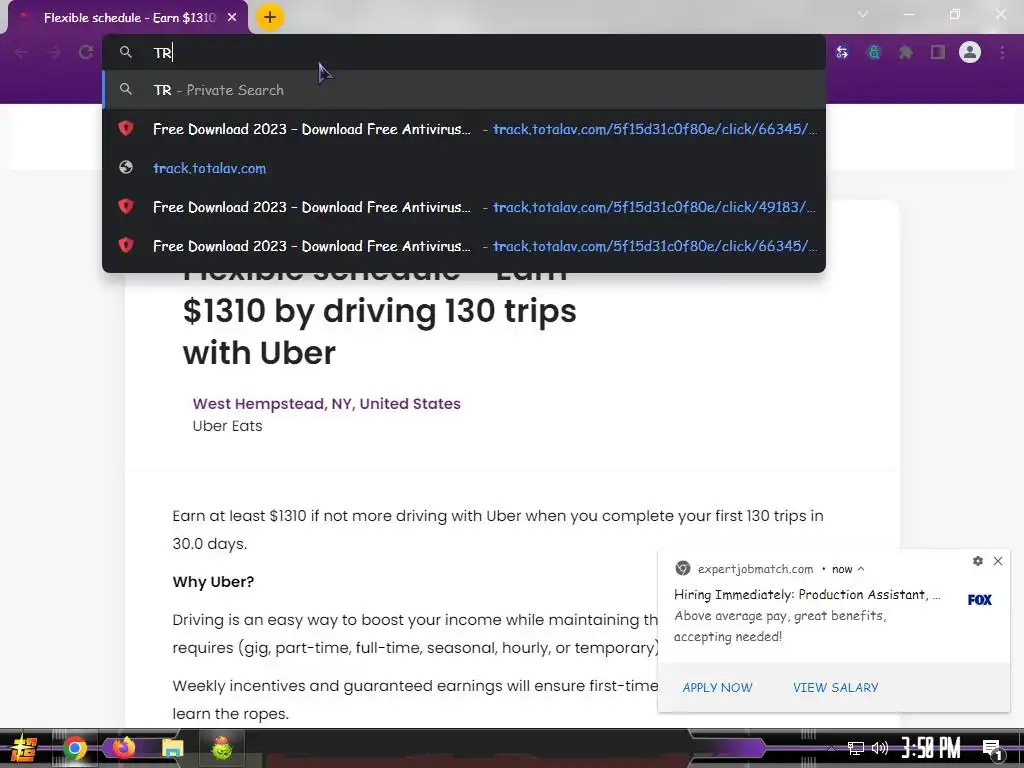
Task: Click VIEW SALARY in the notification
Action: pyautogui.click(x=835, y=688)
